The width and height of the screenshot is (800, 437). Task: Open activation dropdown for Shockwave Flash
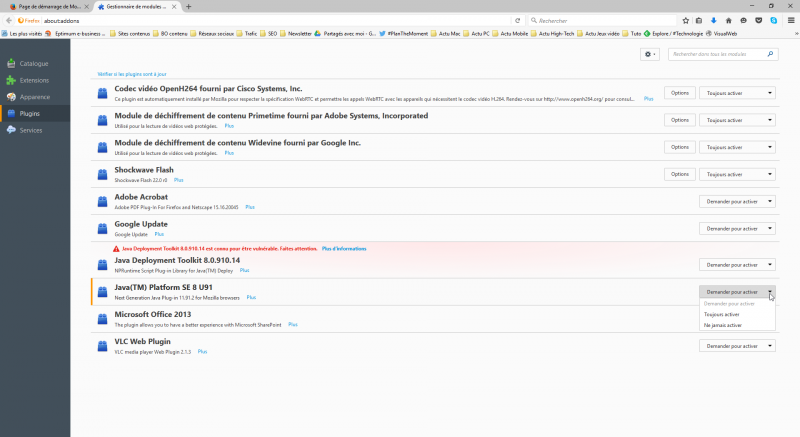tap(737, 174)
